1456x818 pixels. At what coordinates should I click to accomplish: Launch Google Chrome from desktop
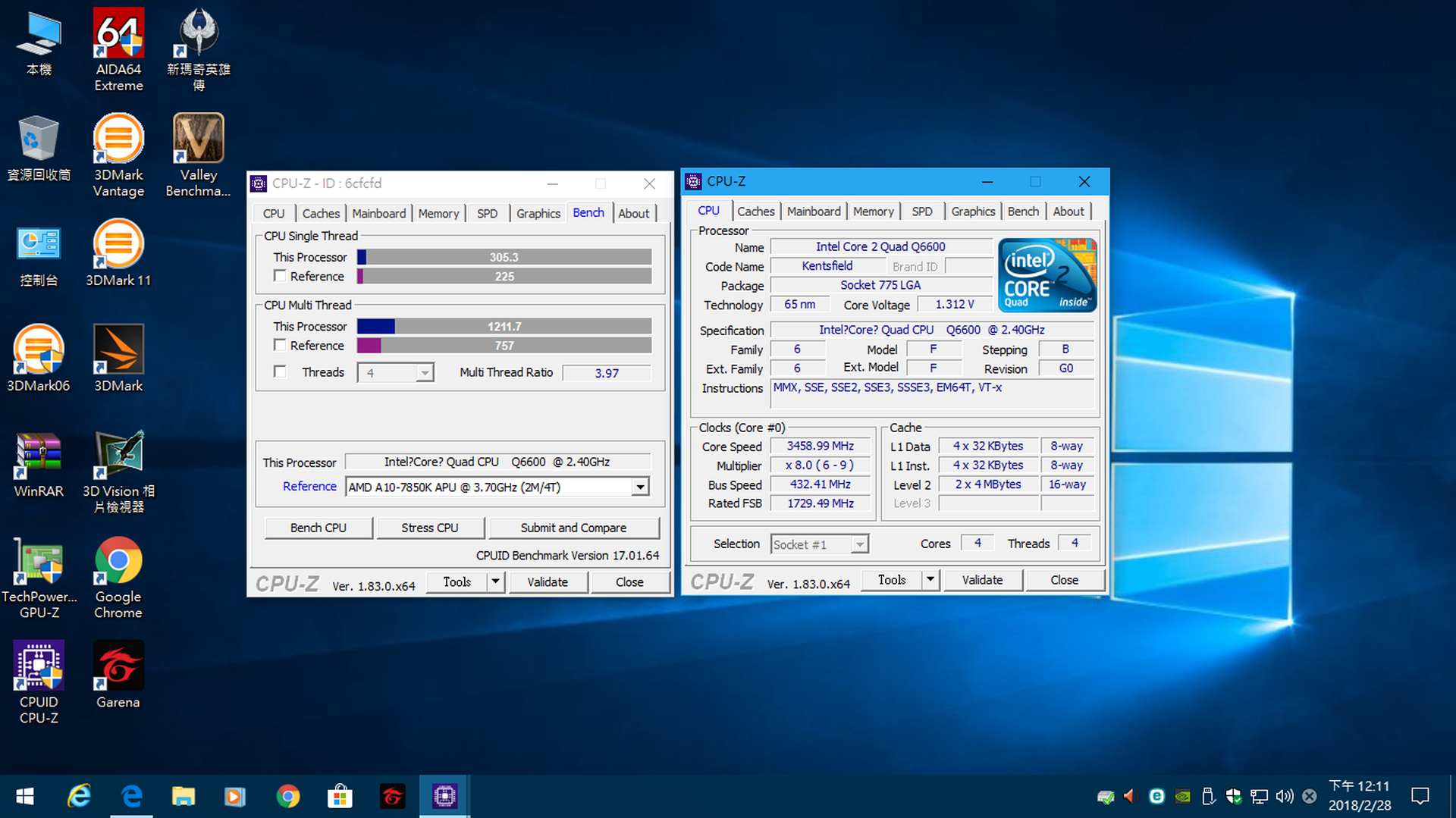[x=118, y=578]
